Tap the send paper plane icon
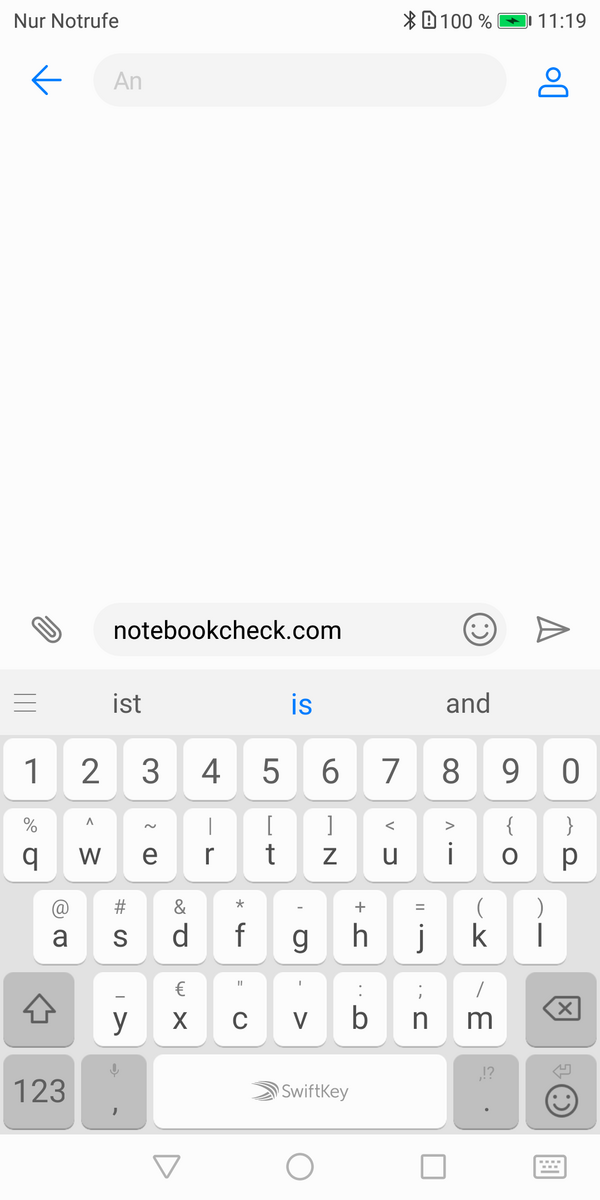The height and width of the screenshot is (1200, 600). (553, 629)
